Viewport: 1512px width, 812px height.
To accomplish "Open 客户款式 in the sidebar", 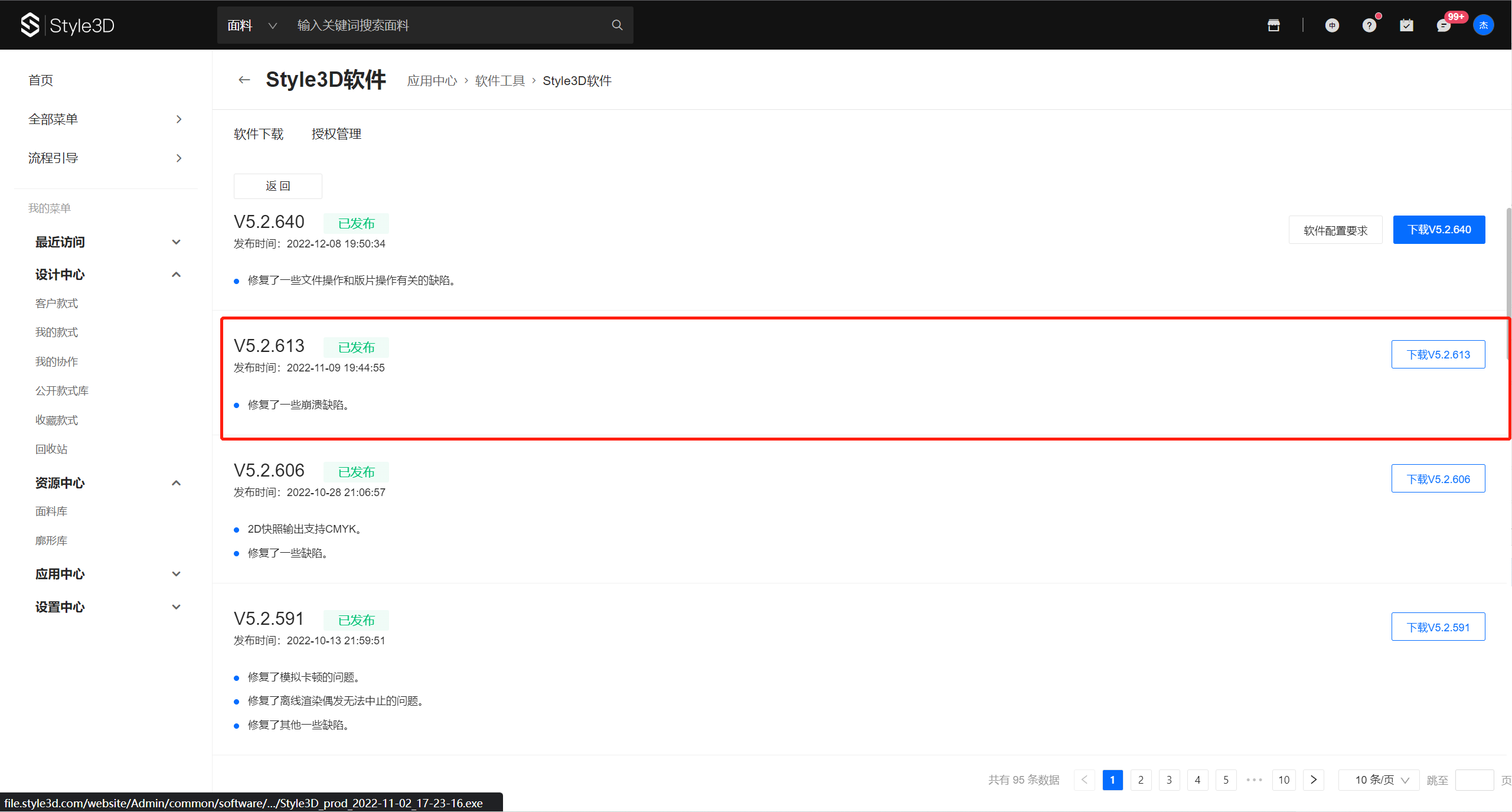I will pyautogui.click(x=57, y=304).
